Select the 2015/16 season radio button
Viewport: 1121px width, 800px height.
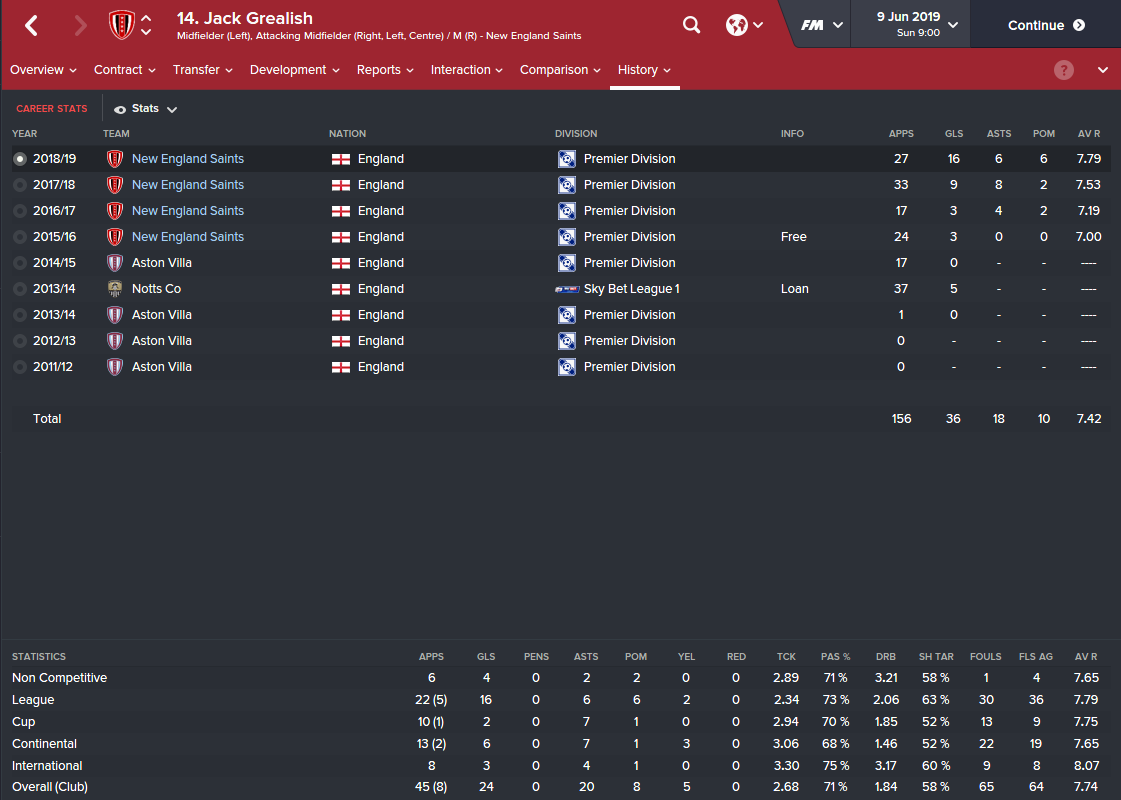20,237
